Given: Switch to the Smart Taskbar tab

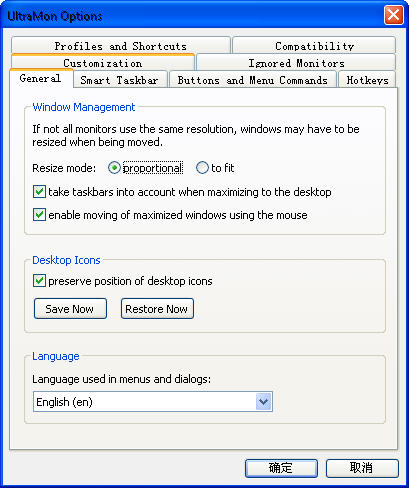Looking at the screenshot, I should tap(120, 80).
